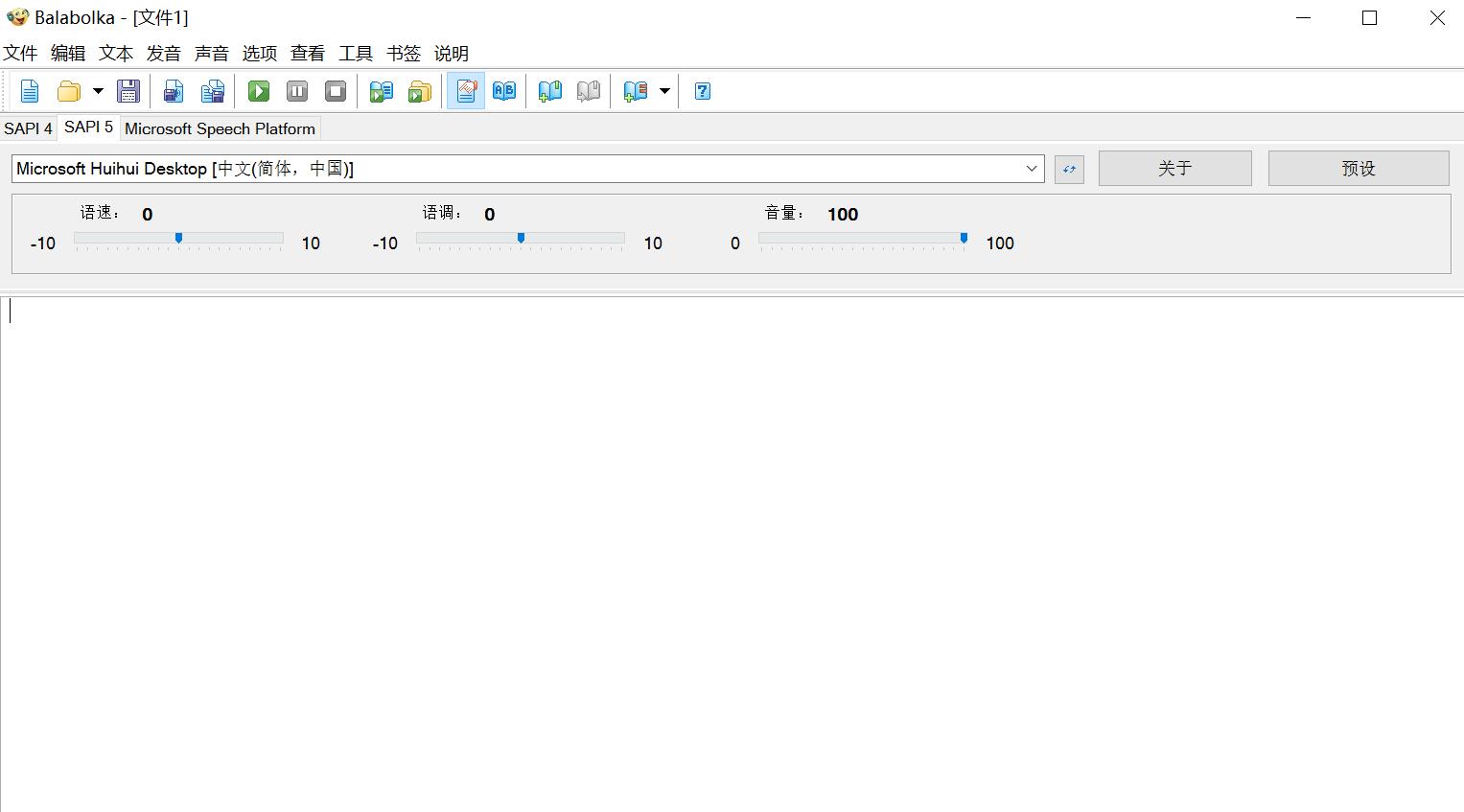
Task: Pause the speech playback
Action: click(297, 91)
